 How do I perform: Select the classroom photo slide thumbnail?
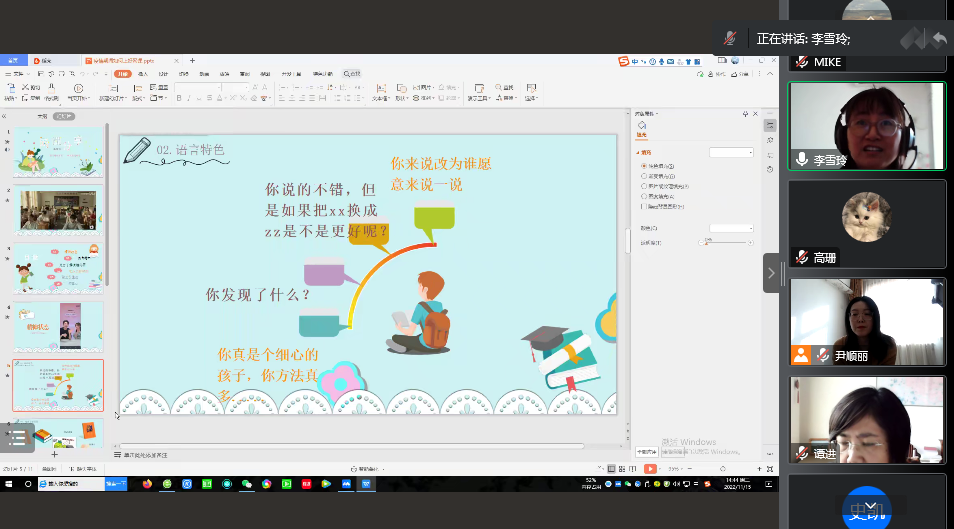[x=59, y=211]
